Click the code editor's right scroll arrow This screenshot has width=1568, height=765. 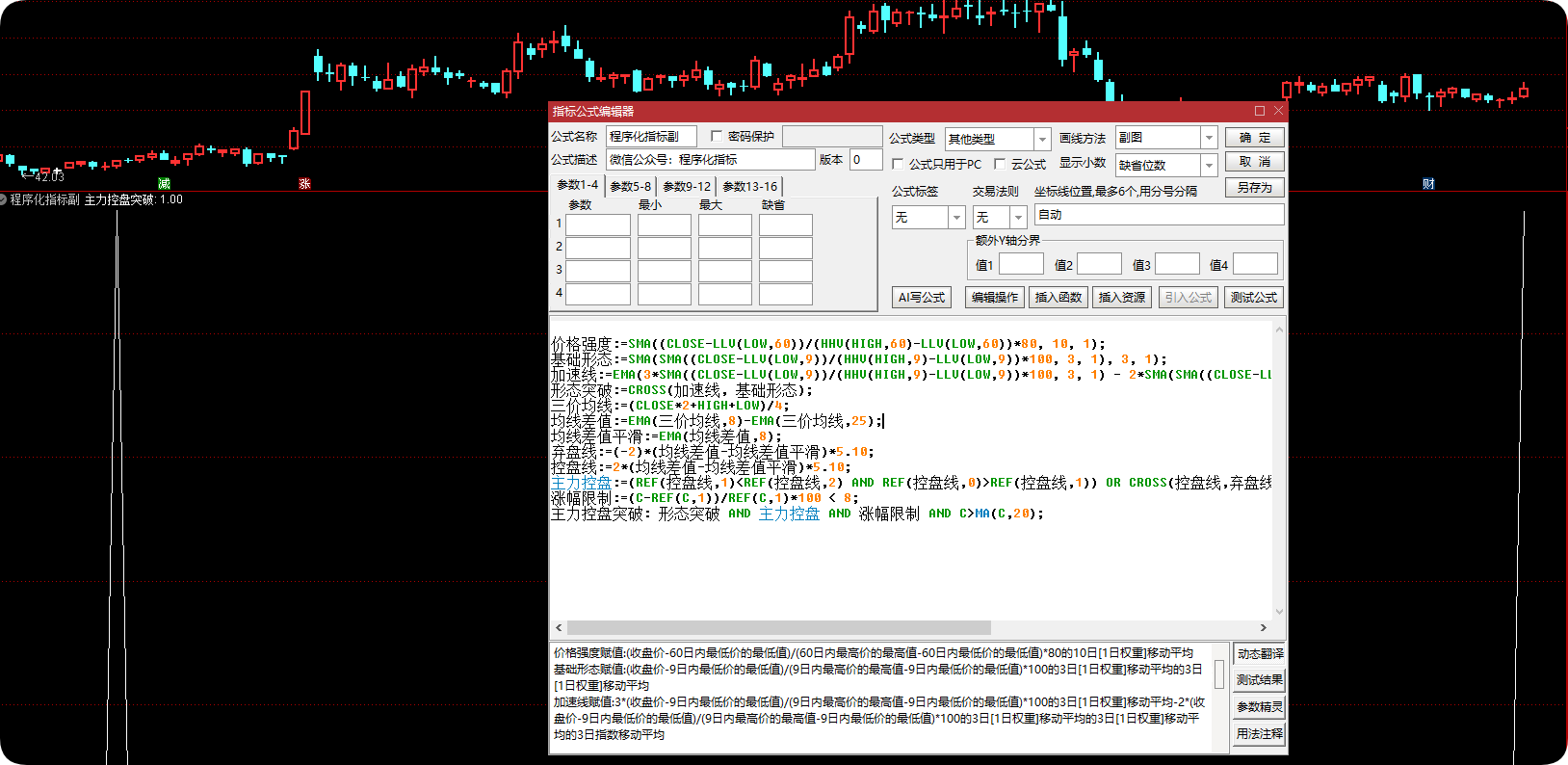[x=1264, y=628]
